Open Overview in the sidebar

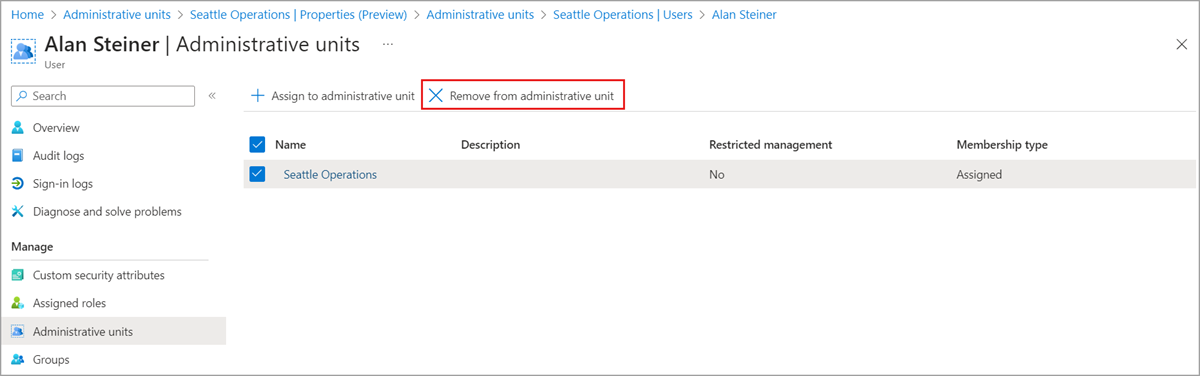[56, 128]
